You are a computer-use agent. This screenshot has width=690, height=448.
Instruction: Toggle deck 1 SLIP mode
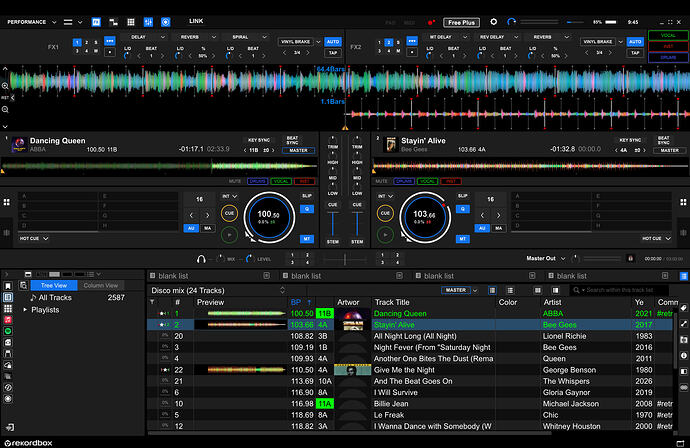click(307, 196)
